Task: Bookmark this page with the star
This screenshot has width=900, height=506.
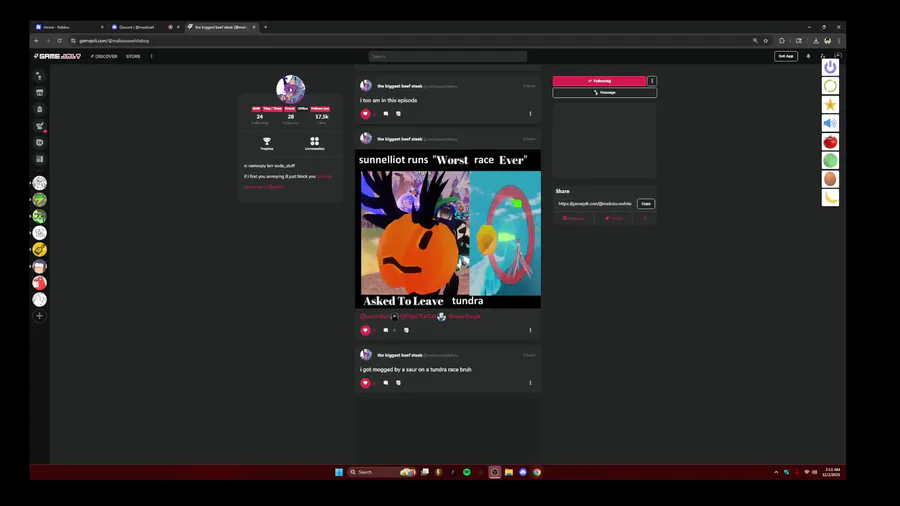Action: (x=766, y=41)
